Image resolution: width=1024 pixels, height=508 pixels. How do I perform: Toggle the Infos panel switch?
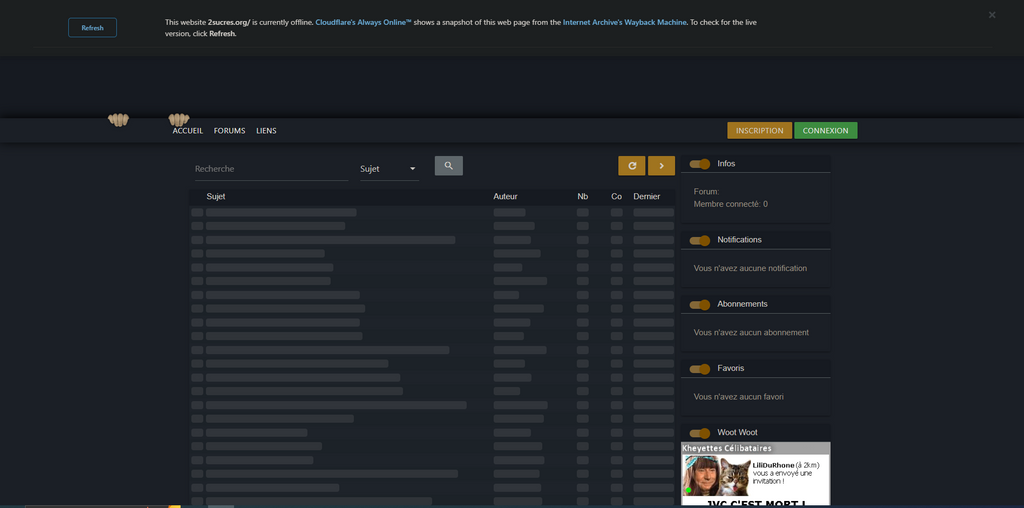click(700, 164)
